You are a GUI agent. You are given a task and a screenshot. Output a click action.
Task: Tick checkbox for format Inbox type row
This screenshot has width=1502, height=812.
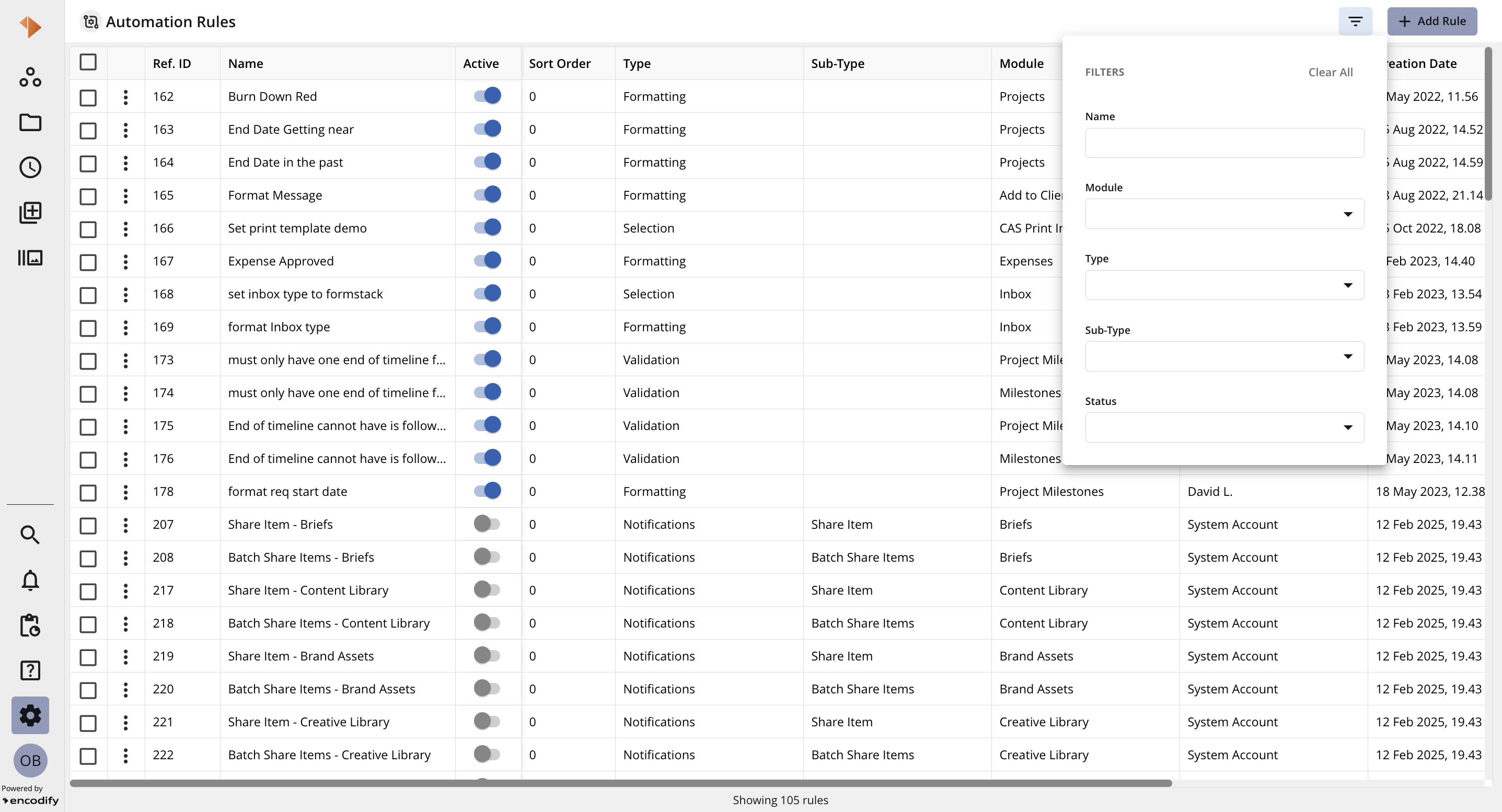tap(88, 328)
